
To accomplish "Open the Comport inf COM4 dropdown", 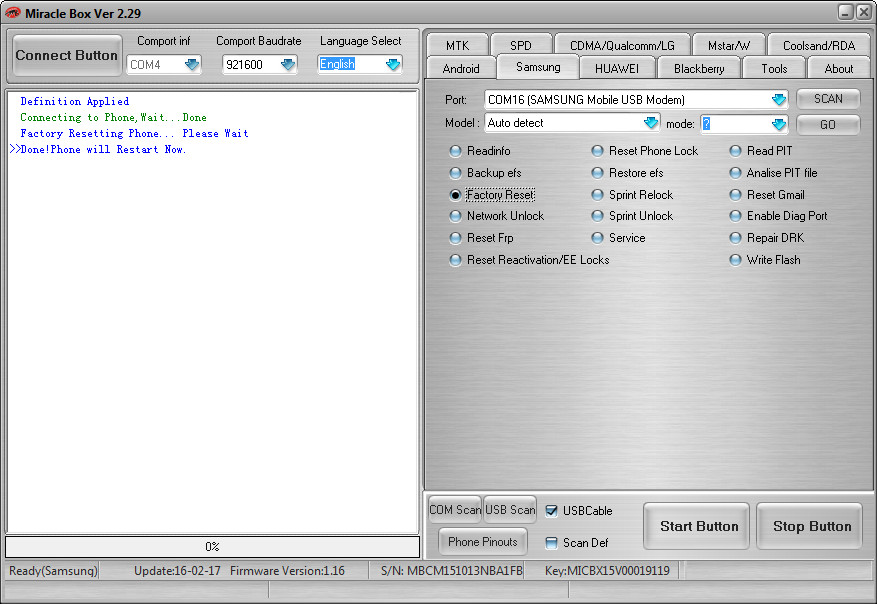I will (x=192, y=64).
